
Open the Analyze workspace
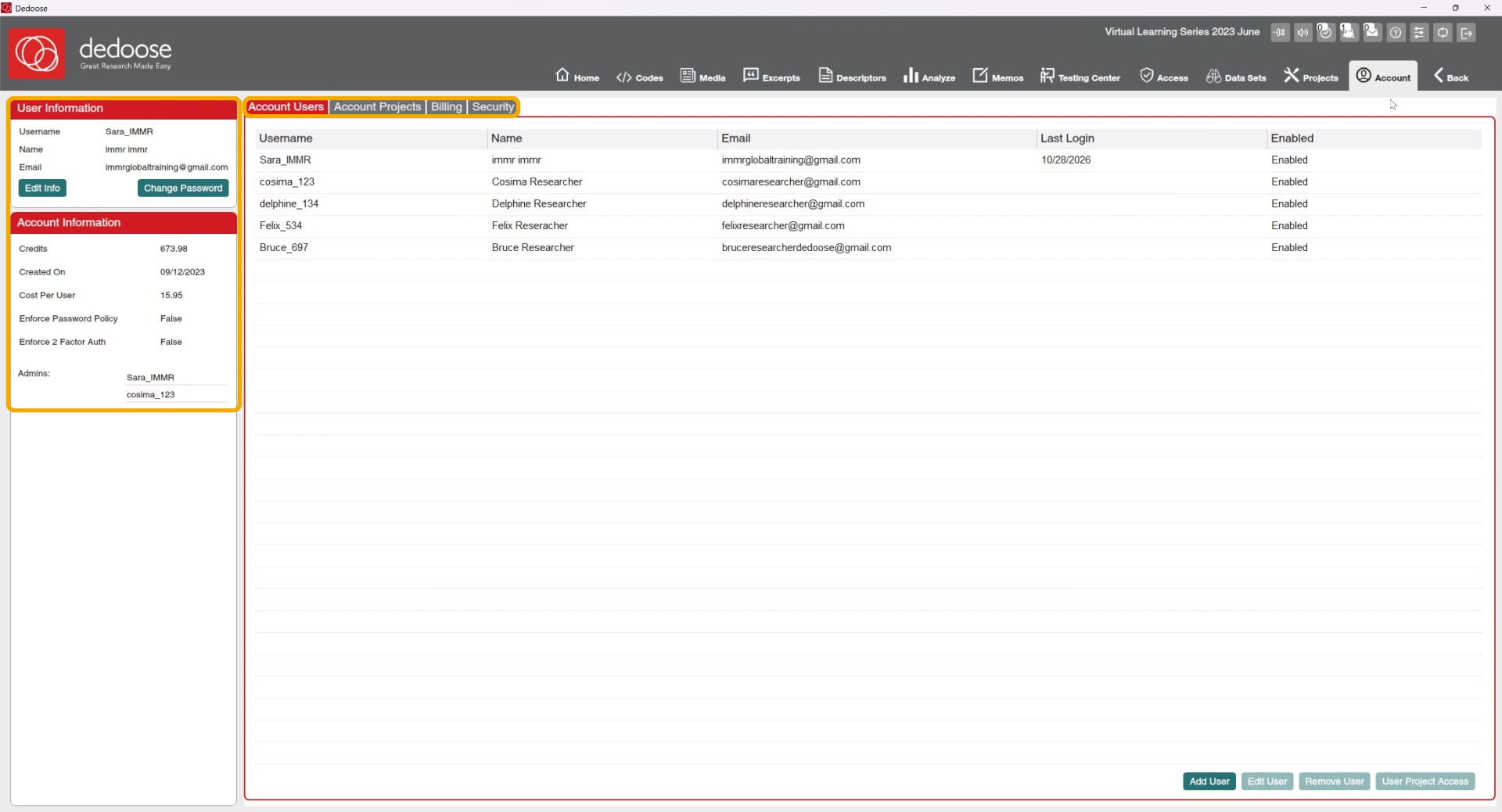tap(929, 76)
